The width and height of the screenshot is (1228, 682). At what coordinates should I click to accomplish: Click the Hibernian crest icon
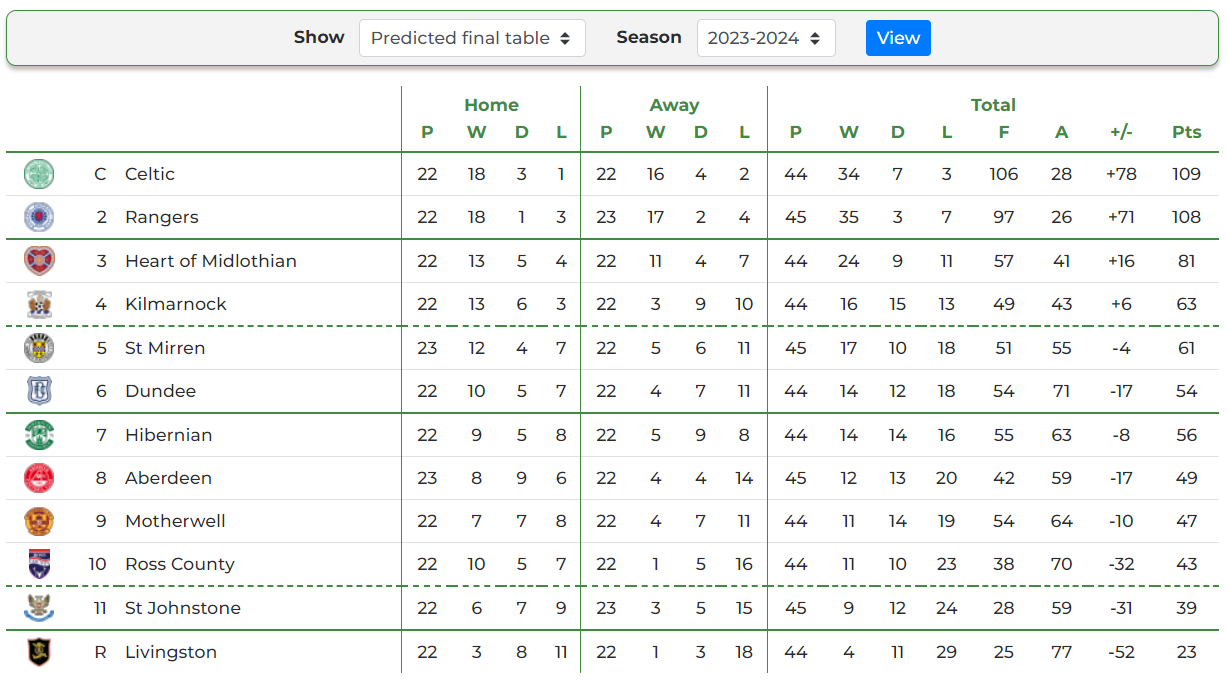tap(39, 435)
